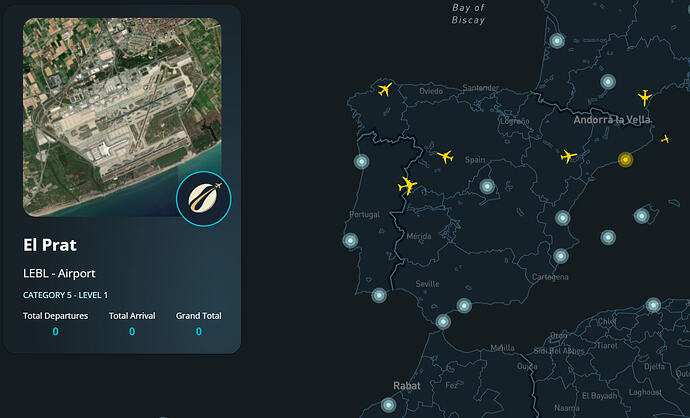Click the yellow airplane near Oviedo

[384, 90]
